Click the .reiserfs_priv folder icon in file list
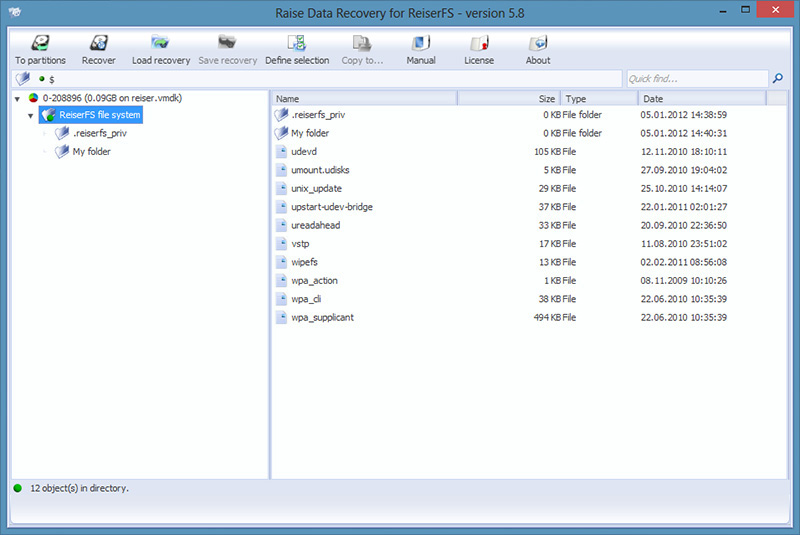The height and width of the screenshot is (535, 800). coord(281,115)
